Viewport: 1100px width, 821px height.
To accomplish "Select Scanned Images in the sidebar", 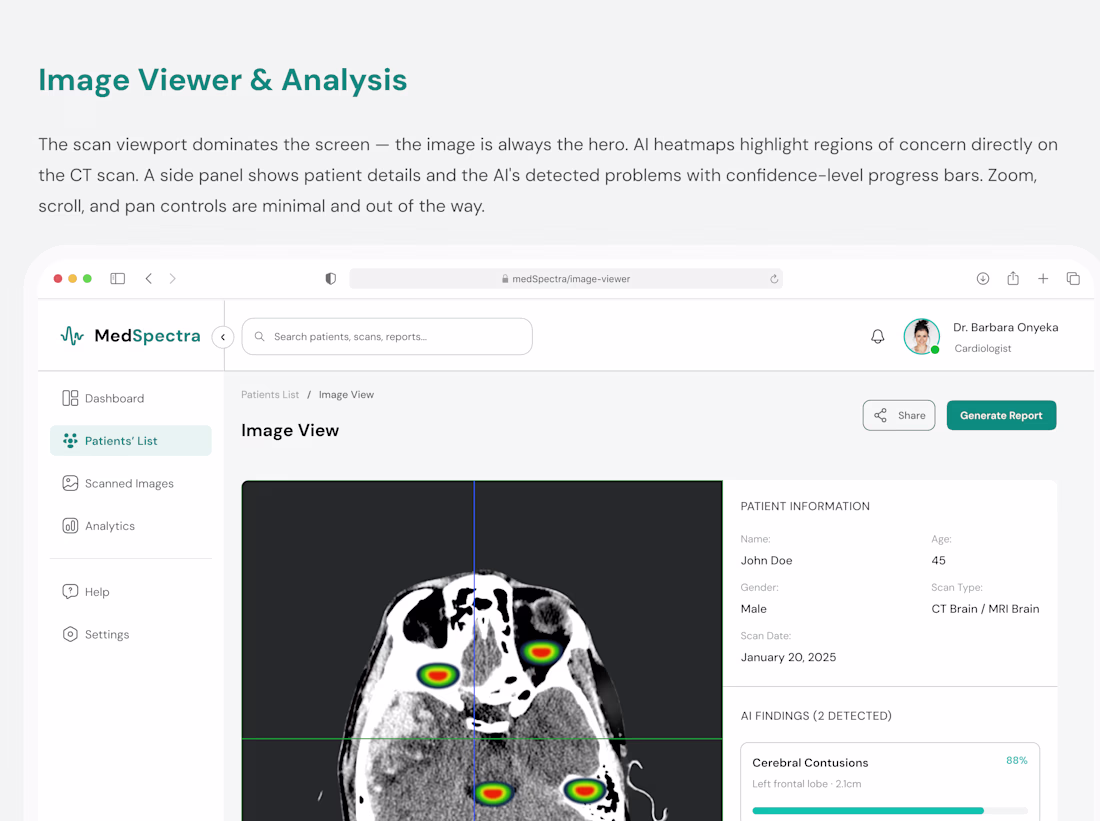I will (129, 483).
